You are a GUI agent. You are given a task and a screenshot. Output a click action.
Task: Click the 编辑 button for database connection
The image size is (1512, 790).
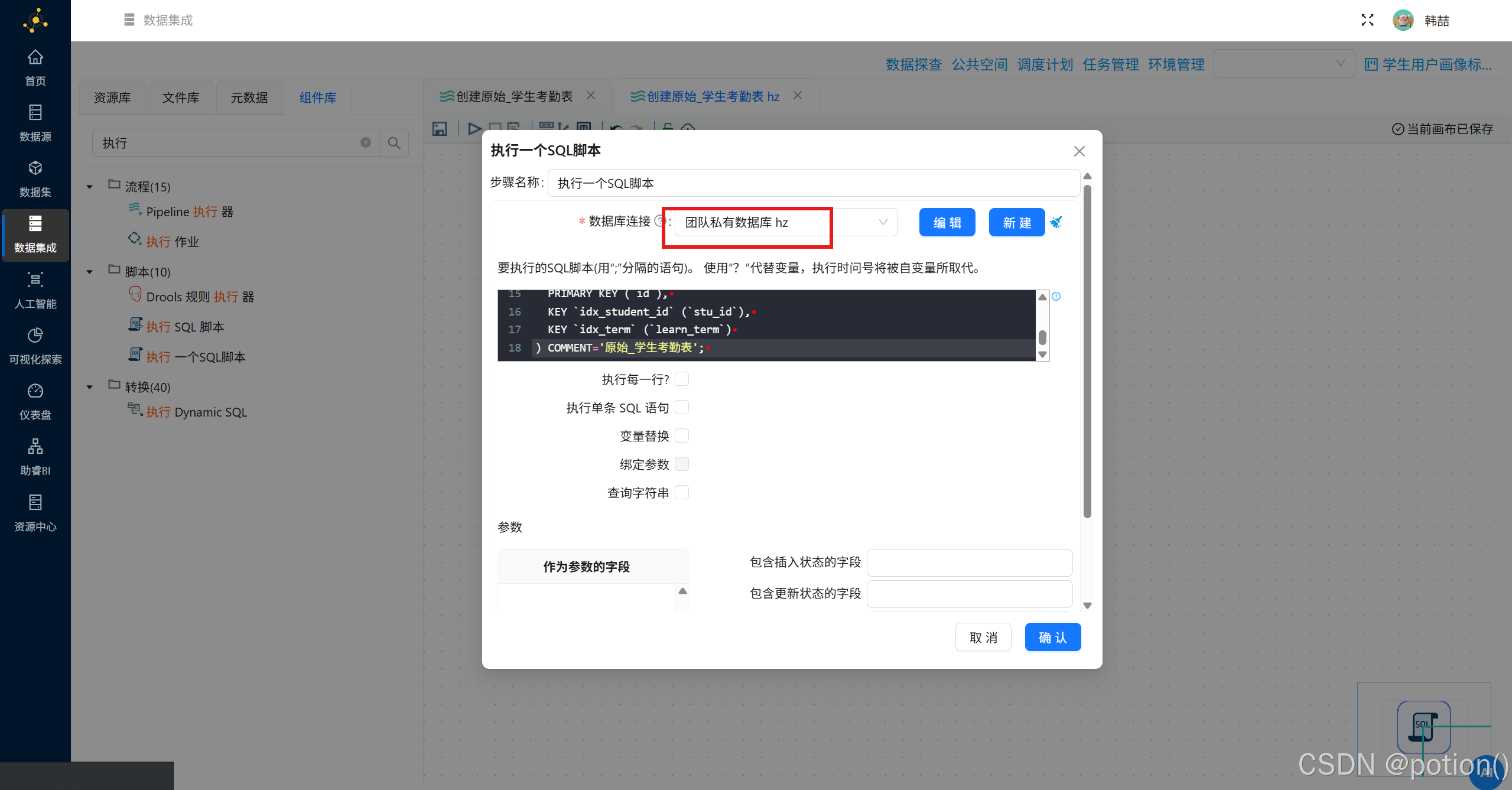pos(947,222)
